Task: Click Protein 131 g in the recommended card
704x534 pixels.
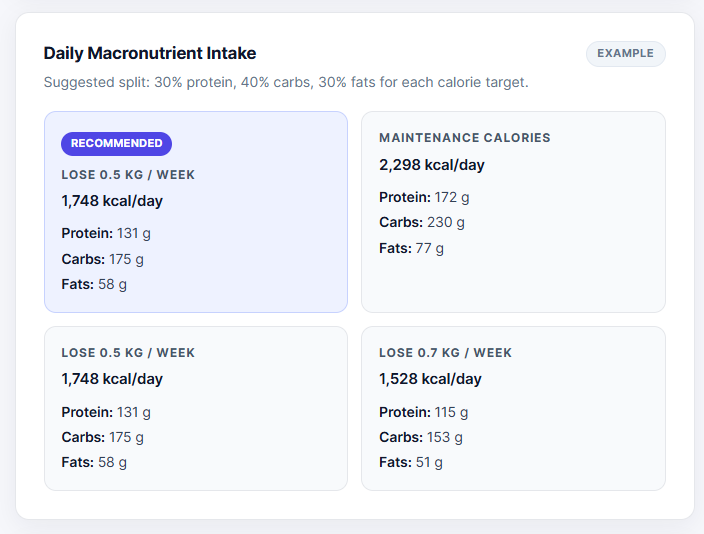Action: 106,234
